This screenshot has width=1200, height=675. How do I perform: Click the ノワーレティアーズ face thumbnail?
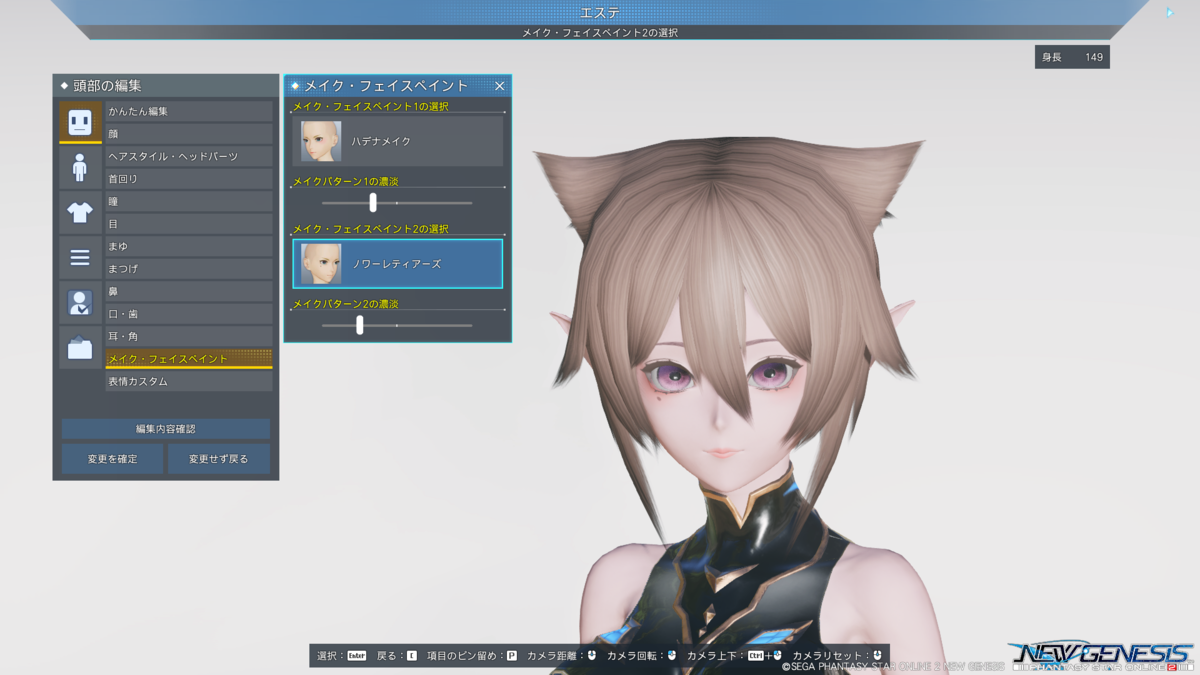(x=321, y=264)
